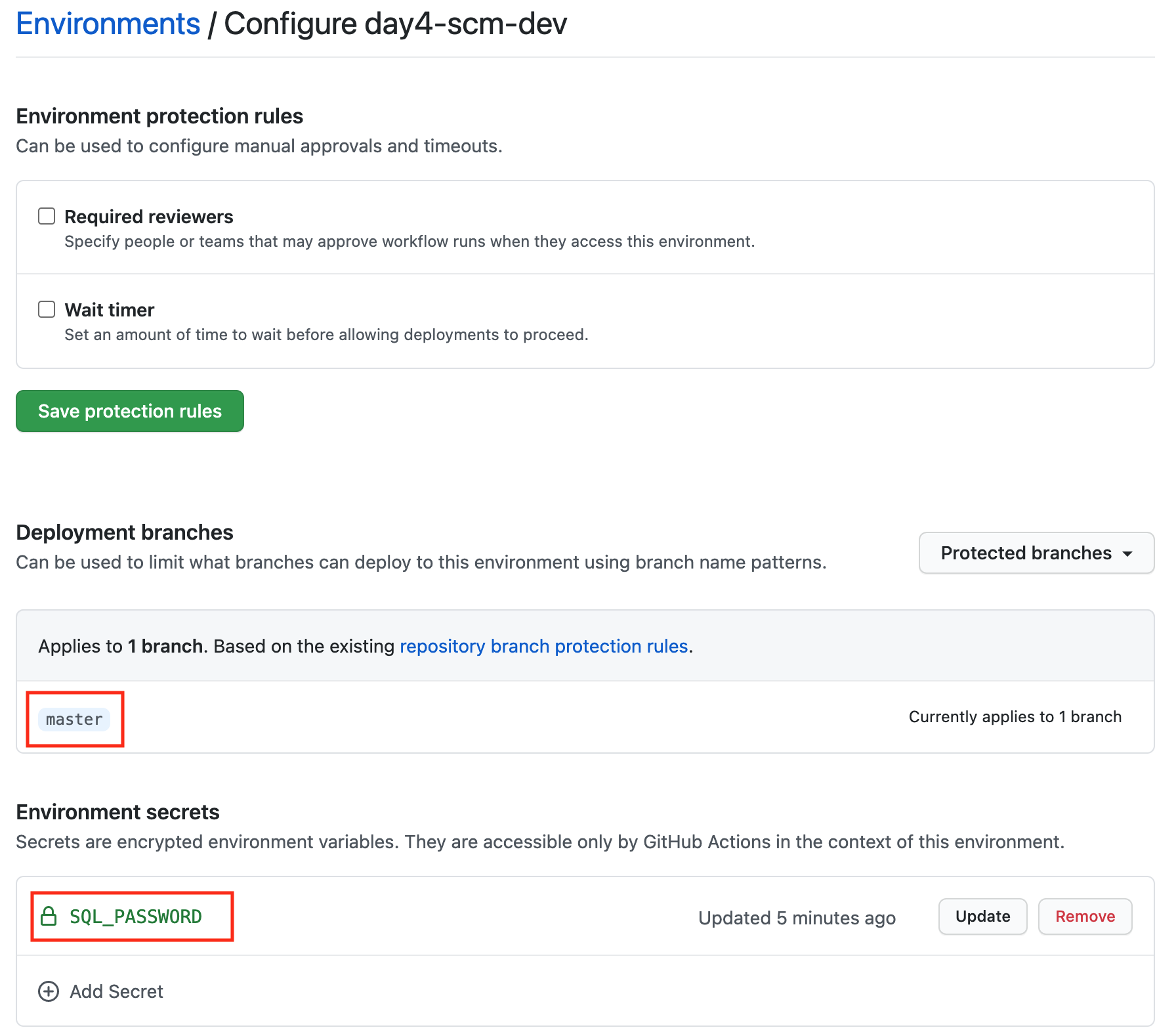Open the Environments breadcrumb link
Viewport: 1176px width, 1036px height.
(x=108, y=23)
